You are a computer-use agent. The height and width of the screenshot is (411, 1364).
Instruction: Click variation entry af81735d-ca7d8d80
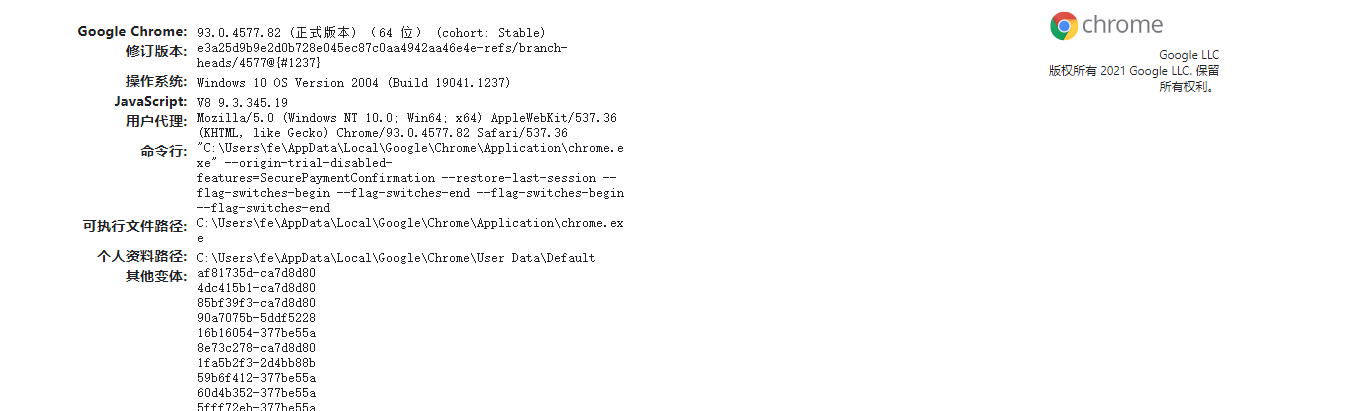[x=256, y=273]
